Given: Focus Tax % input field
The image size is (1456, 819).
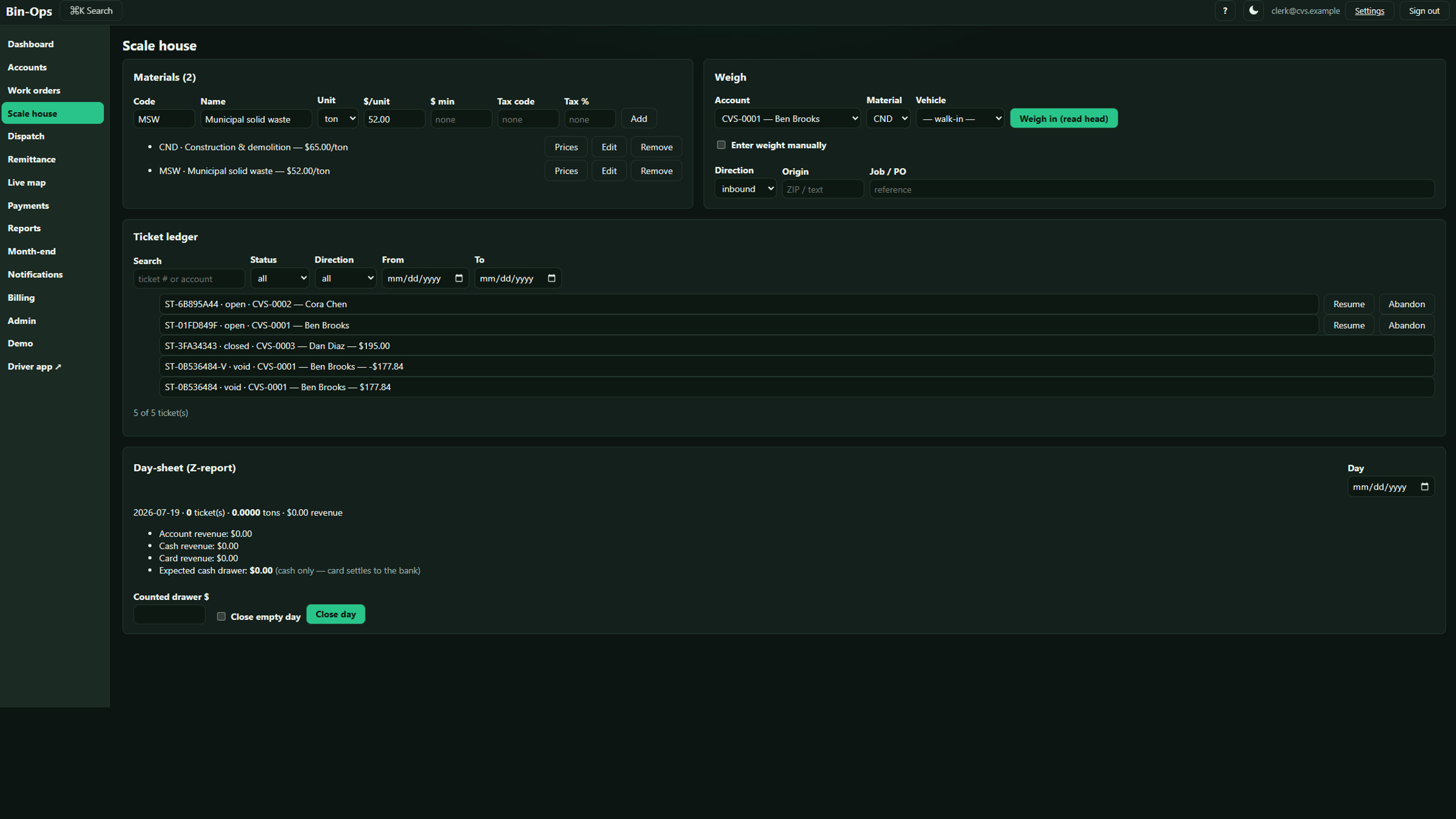Looking at the screenshot, I should coord(590,120).
